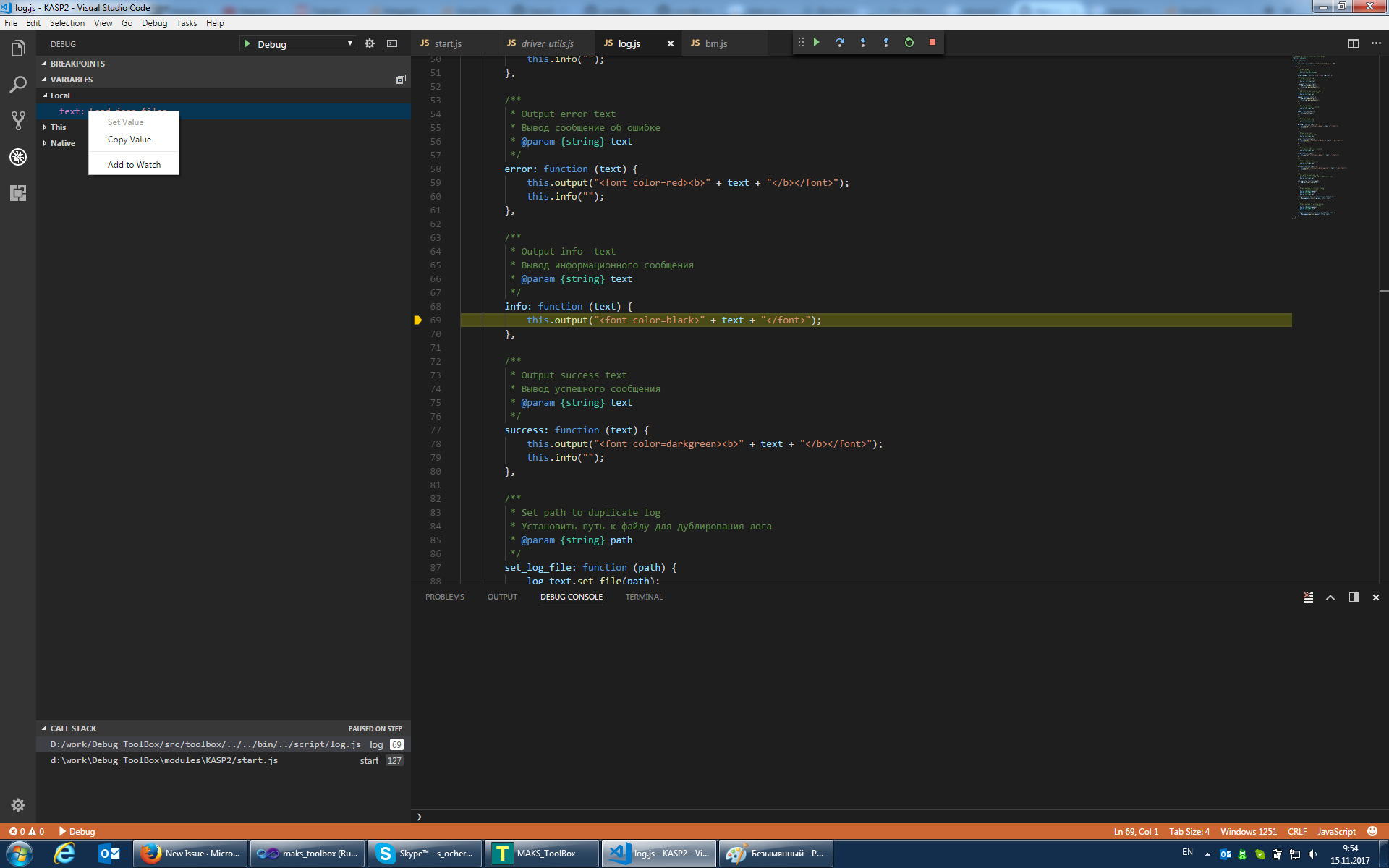Toggle the panel layout position
The image size is (1389, 868).
click(1352, 597)
